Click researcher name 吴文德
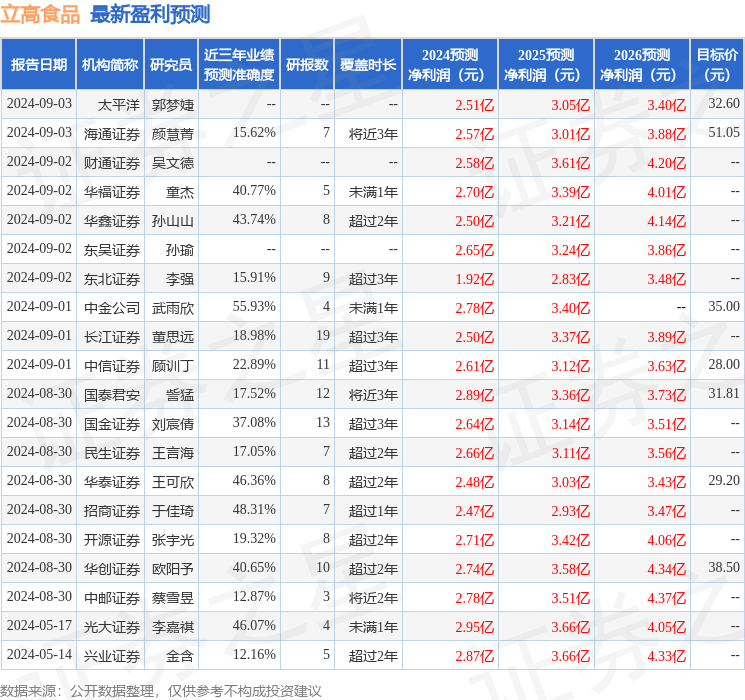745x700 pixels. [172, 163]
